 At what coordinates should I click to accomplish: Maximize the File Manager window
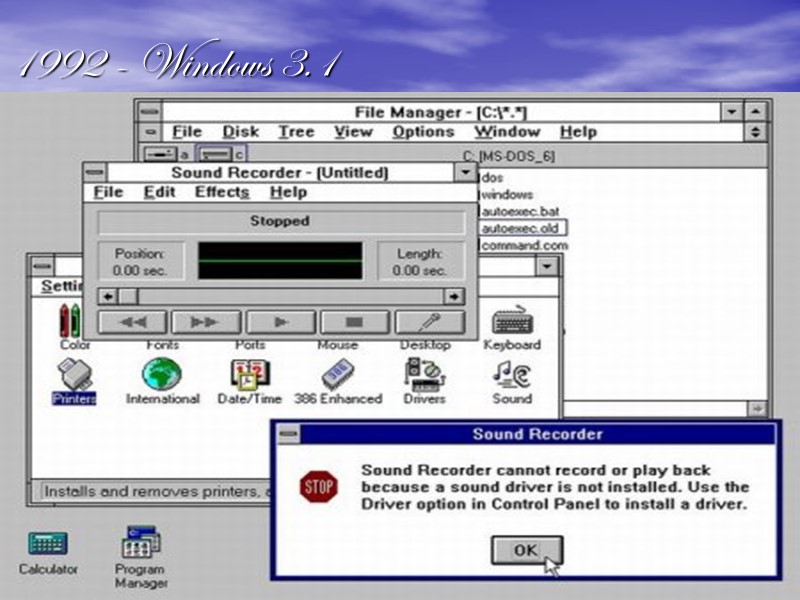coord(755,112)
